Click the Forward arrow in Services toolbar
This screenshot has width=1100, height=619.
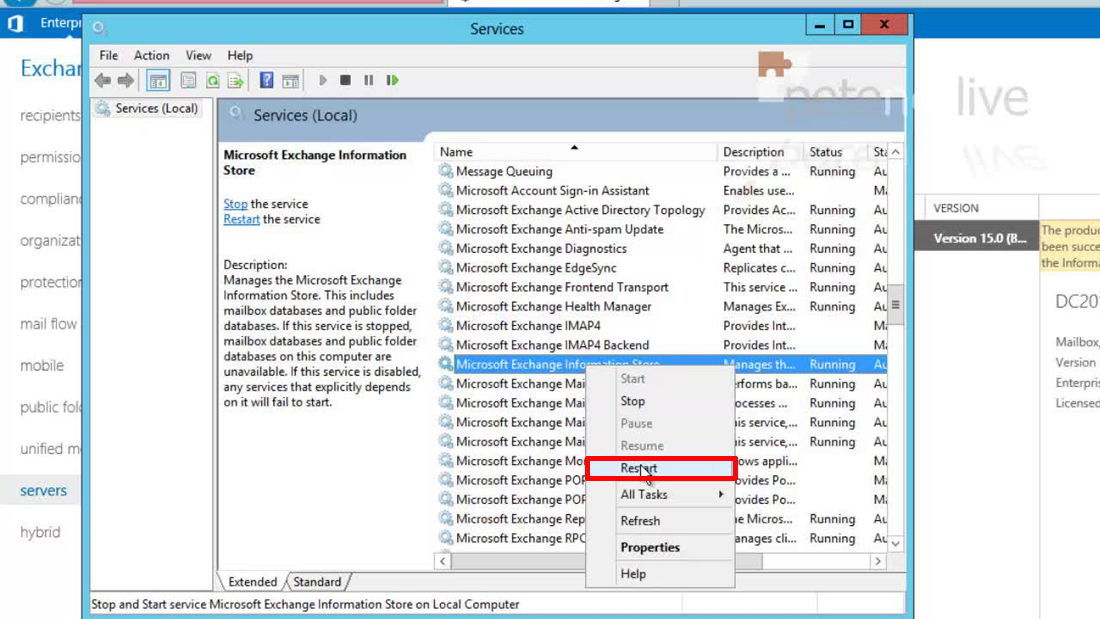[x=126, y=81]
